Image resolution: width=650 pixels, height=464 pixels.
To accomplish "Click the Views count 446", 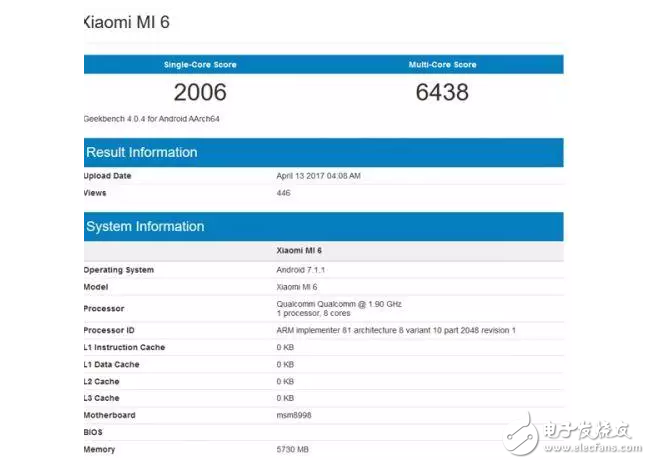I will pos(283,192).
